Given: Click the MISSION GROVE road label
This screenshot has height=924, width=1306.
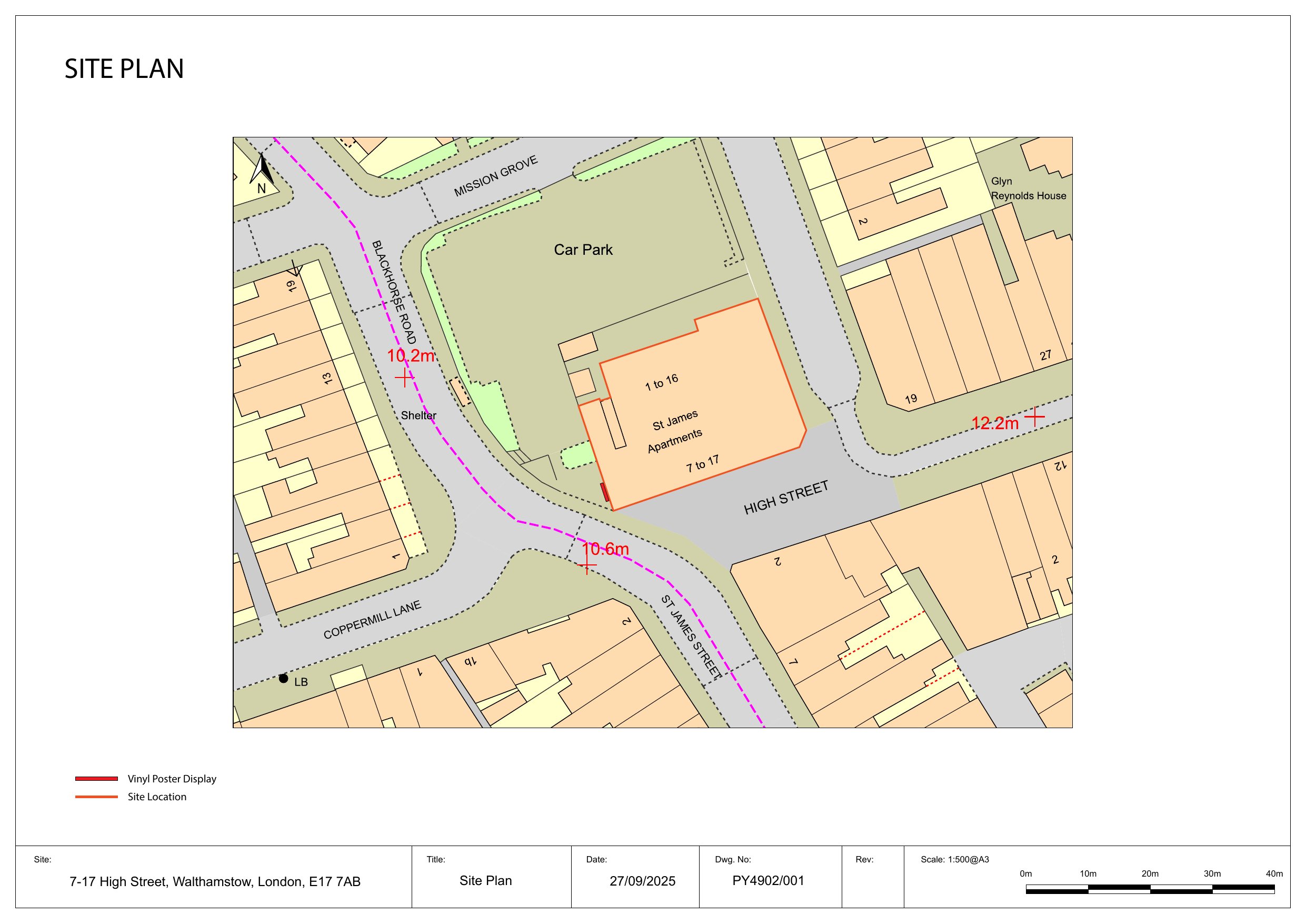Looking at the screenshot, I should pyautogui.click(x=495, y=176).
